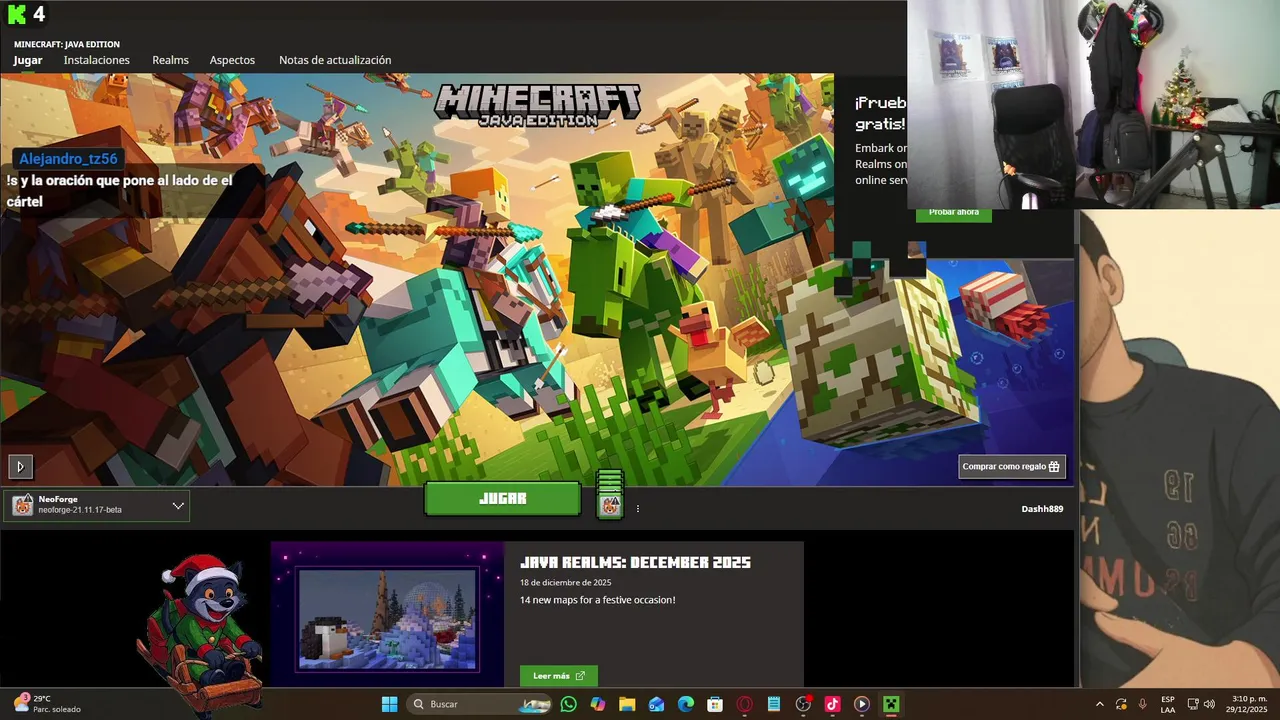The width and height of the screenshot is (1280, 720).
Task: Open File Explorer from the taskbar
Action: coord(627,704)
